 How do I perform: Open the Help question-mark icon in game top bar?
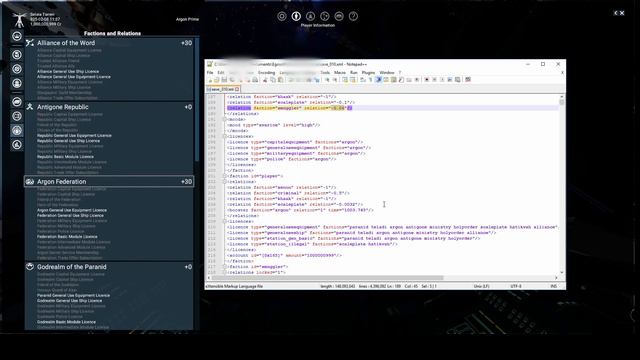(353, 16)
